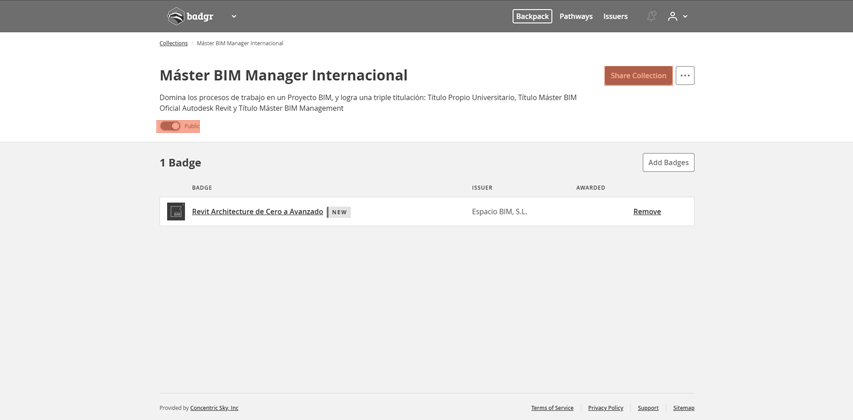Click the Add Badges button
This screenshot has height=420, width=853.
tap(668, 162)
